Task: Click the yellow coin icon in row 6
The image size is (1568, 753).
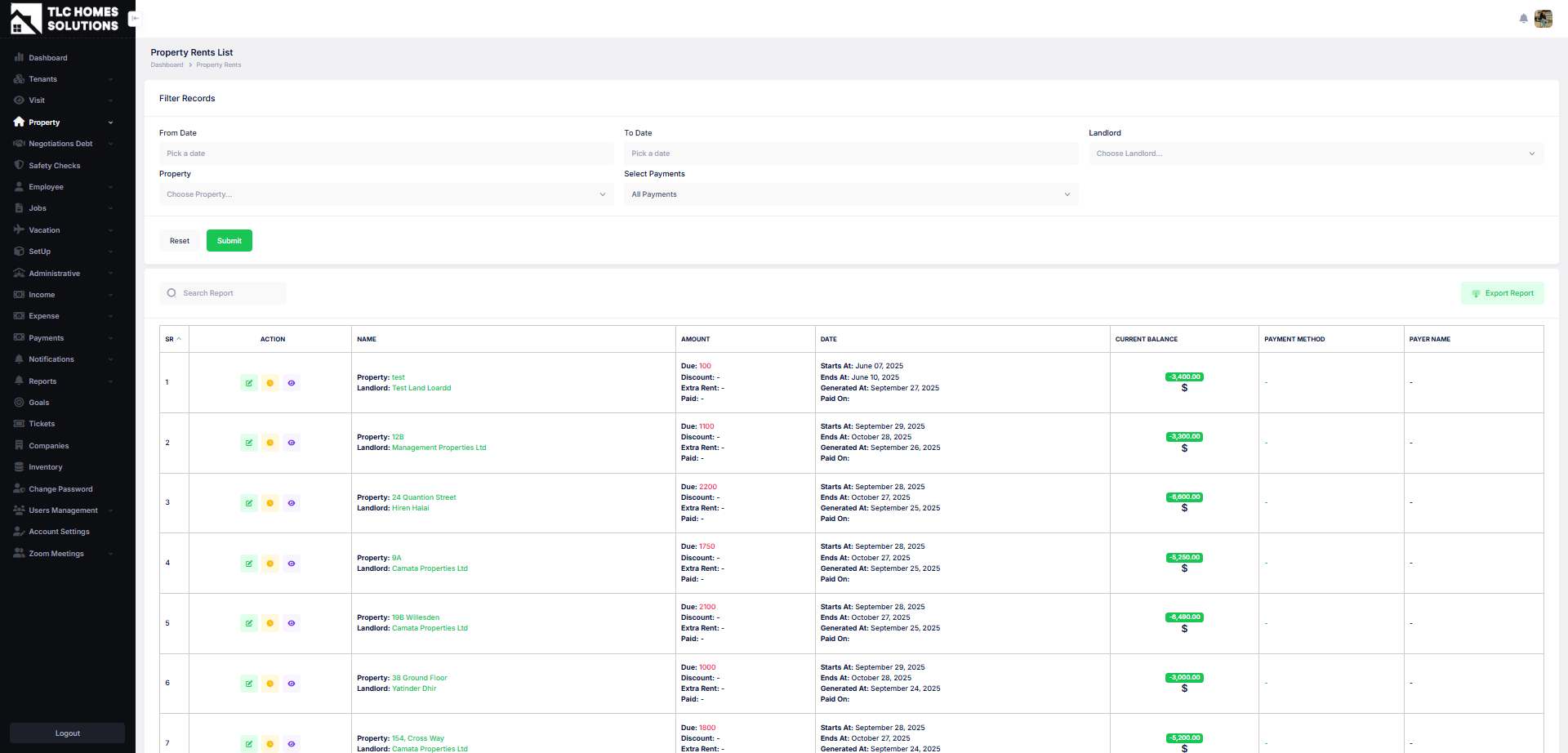Action: pos(270,684)
